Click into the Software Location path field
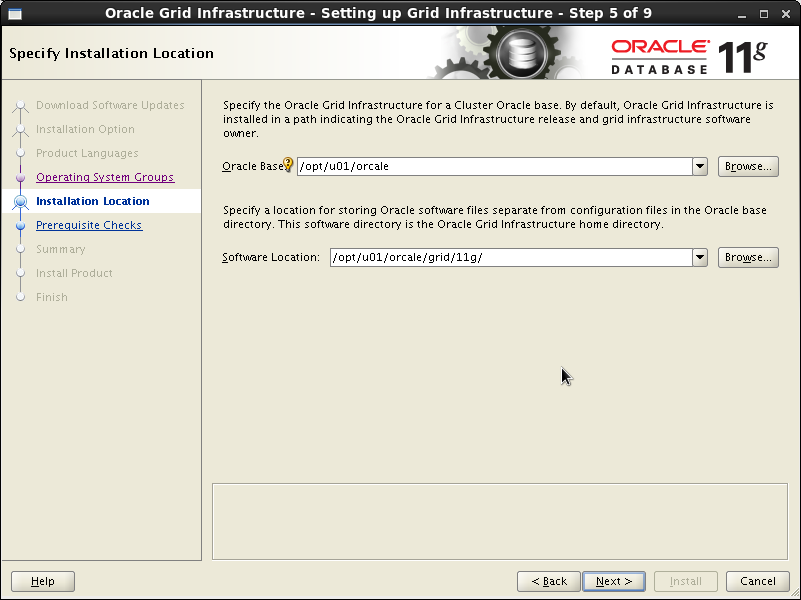801x600 pixels. point(511,257)
